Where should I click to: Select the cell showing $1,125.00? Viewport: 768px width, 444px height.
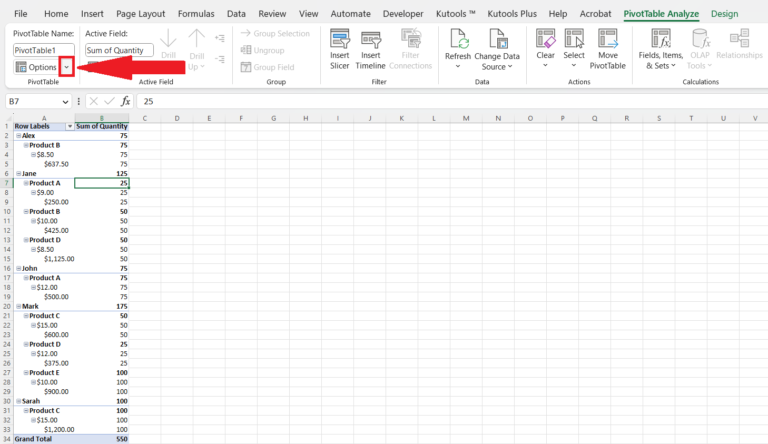click(44, 259)
